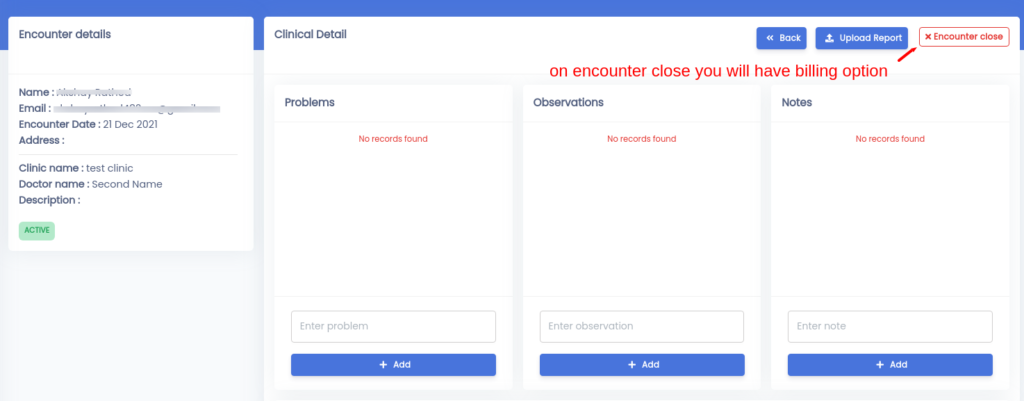Click the Back button double-chevron icon
The width and height of the screenshot is (1024, 401).
[770, 38]
